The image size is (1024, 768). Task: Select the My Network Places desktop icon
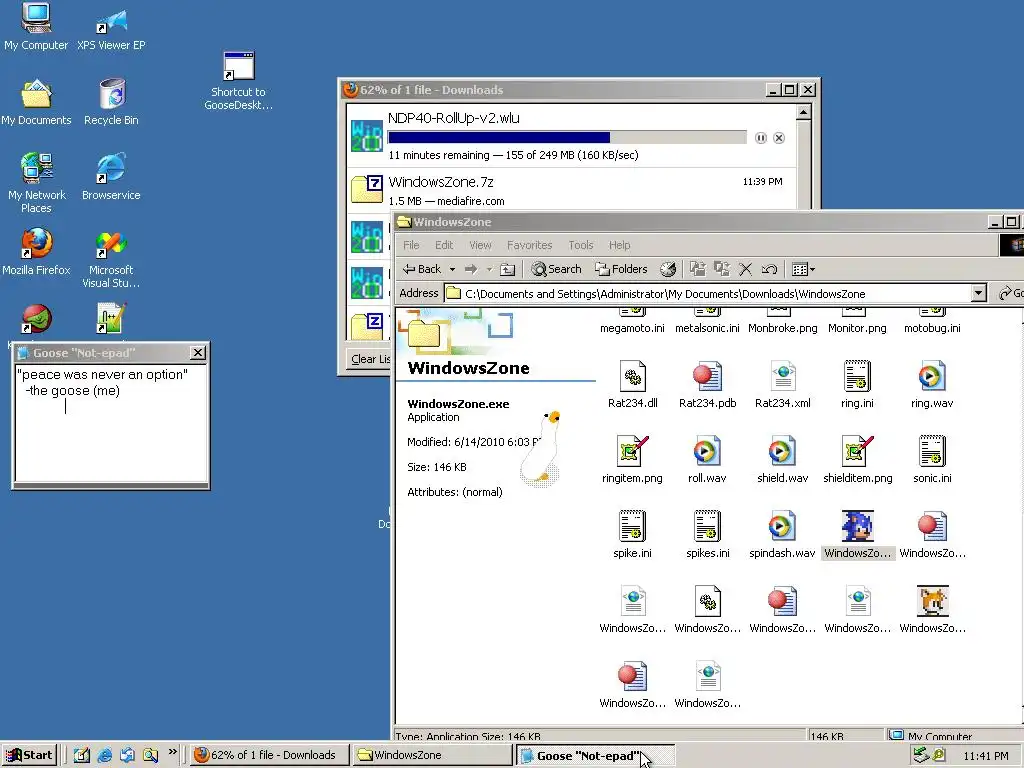coord(36,183)
